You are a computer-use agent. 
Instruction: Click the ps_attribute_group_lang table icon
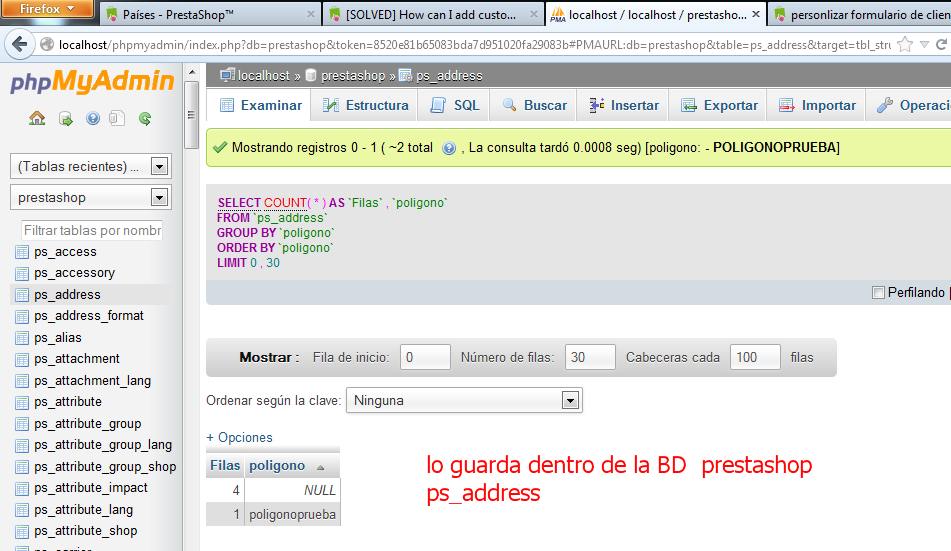[x=22, y=445]
